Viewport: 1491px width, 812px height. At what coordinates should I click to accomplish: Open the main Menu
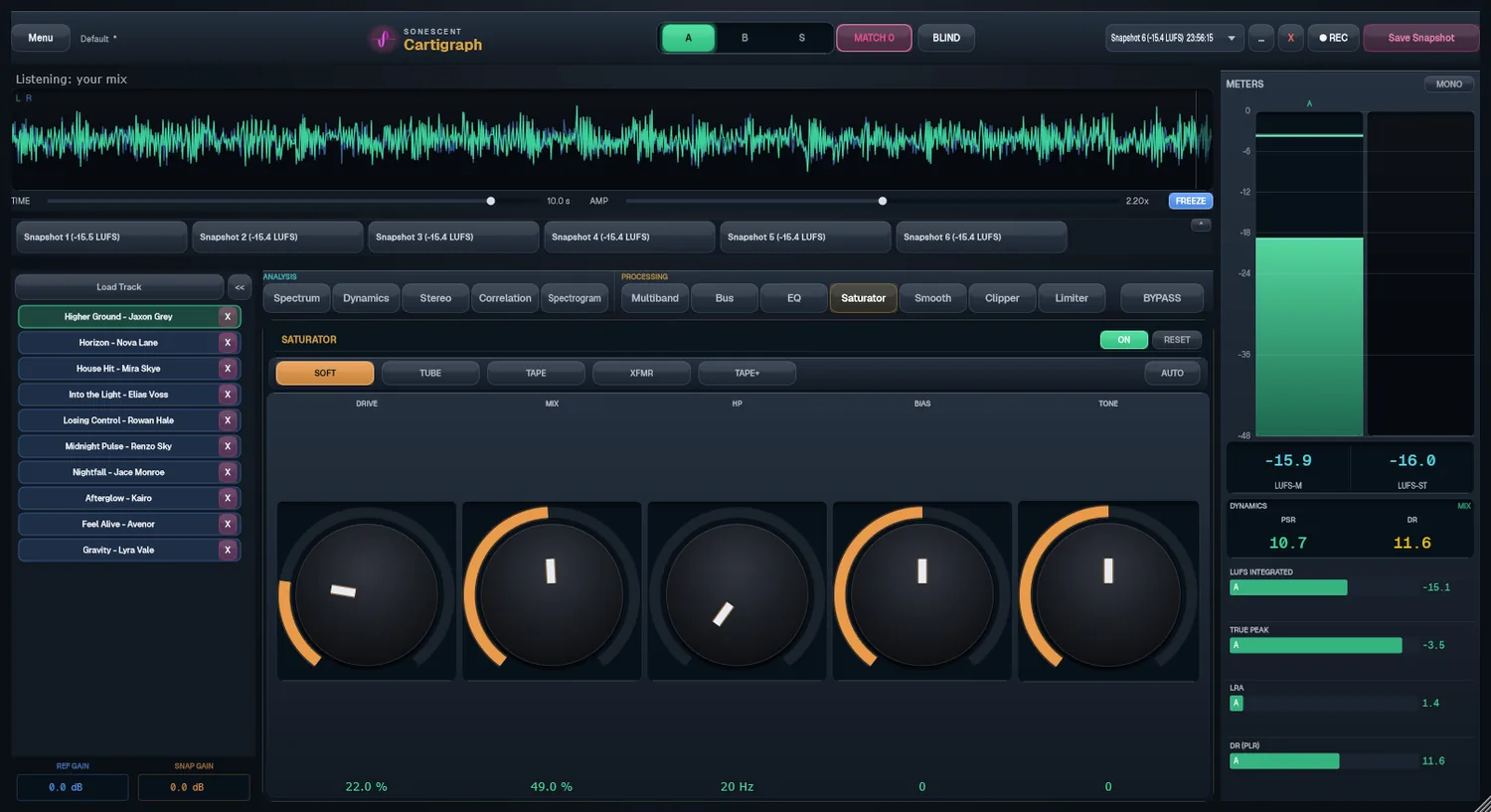(41, 38)
